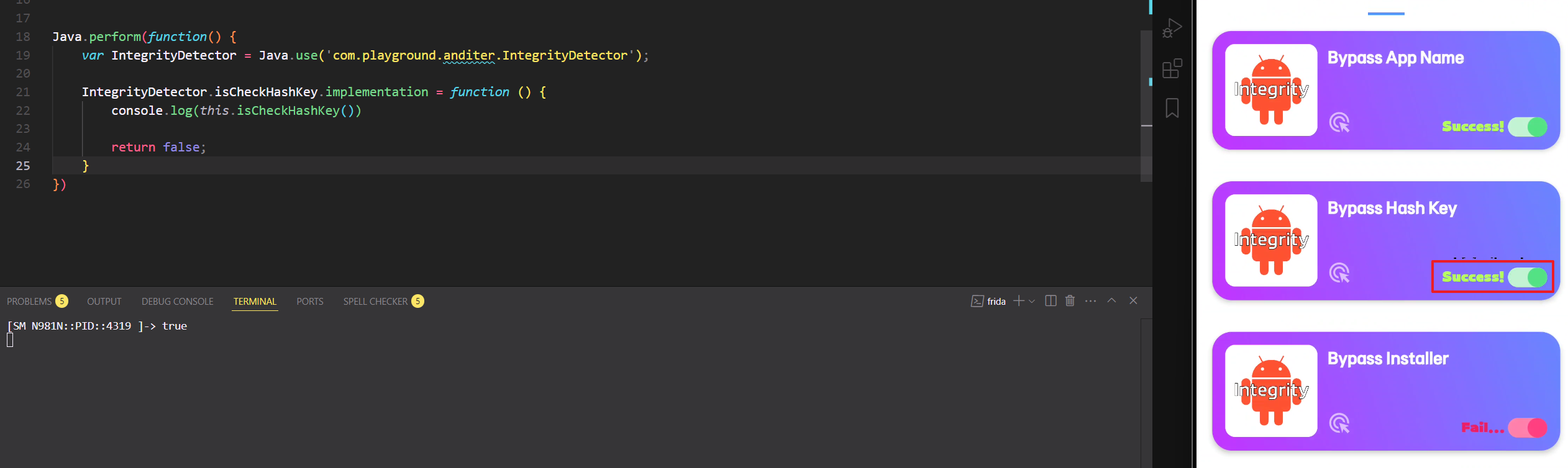Add a new terminal with the plus
The image size is (1568, 468).
click(x=1019, y=301)
